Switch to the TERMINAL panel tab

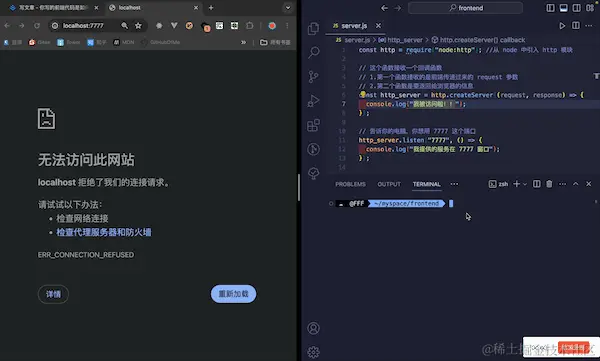426,184
